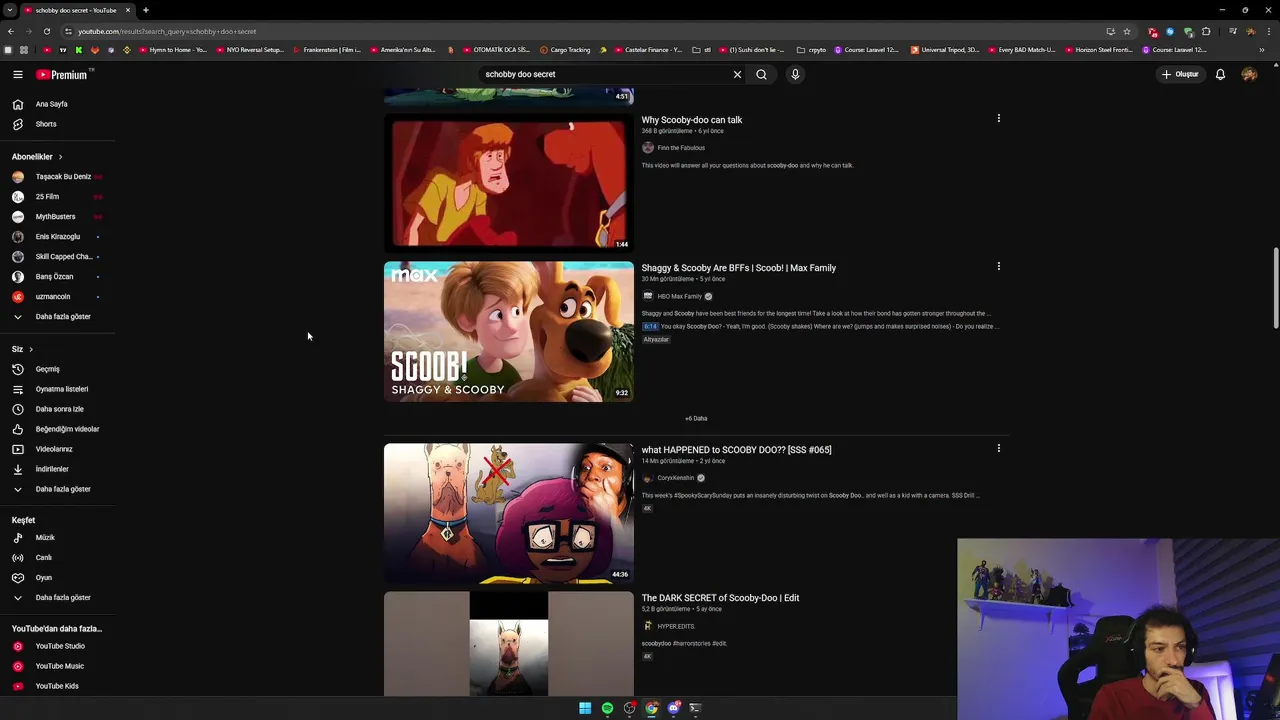Jump to the 6:14 timestamp chip
Viewport: 1280px width, 720px height.
tap(650, 327)
